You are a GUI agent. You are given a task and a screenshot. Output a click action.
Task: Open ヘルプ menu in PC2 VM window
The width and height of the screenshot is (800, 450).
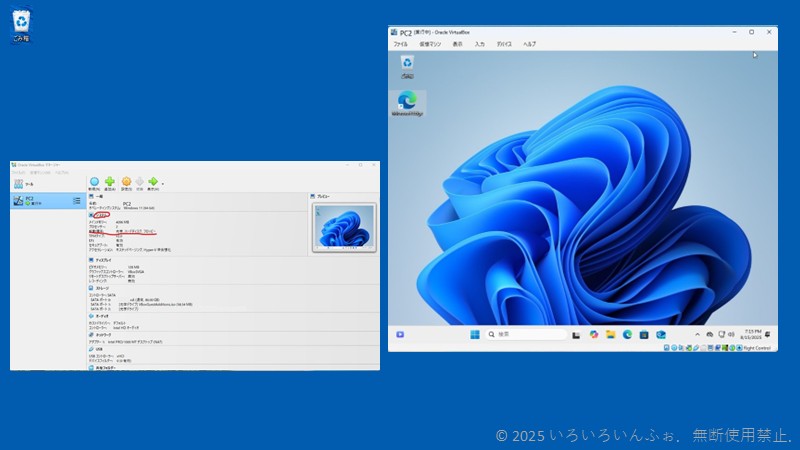(x=529, y=44)
